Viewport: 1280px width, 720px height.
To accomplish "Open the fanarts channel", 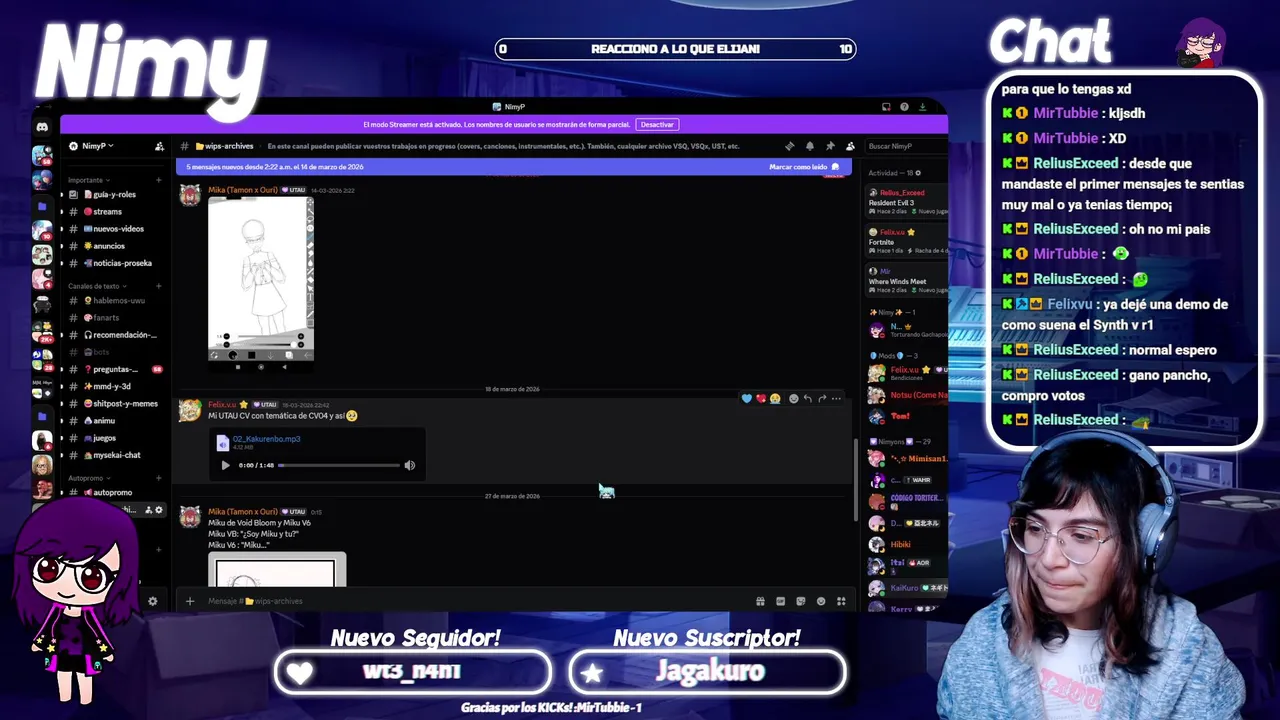I will (x=115, y=318).
